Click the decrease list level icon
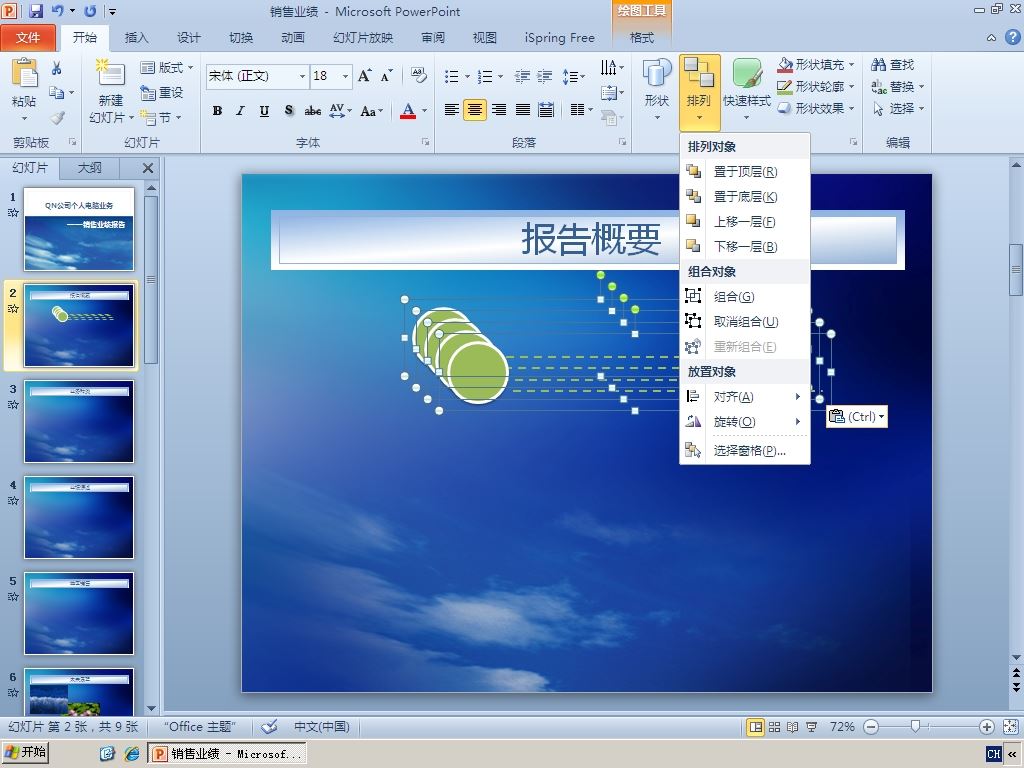 click(x=522, y=76)
